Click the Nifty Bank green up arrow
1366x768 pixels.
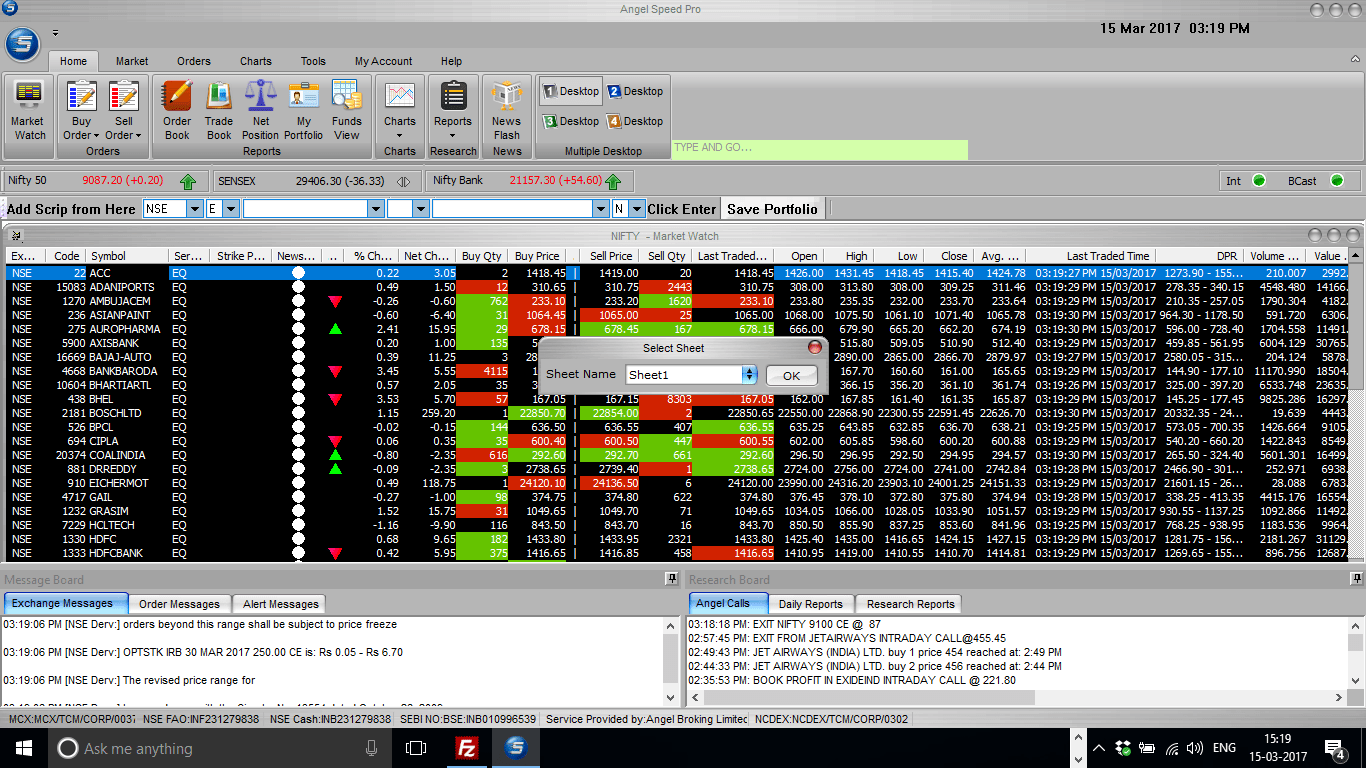click(x=613, y=181)
